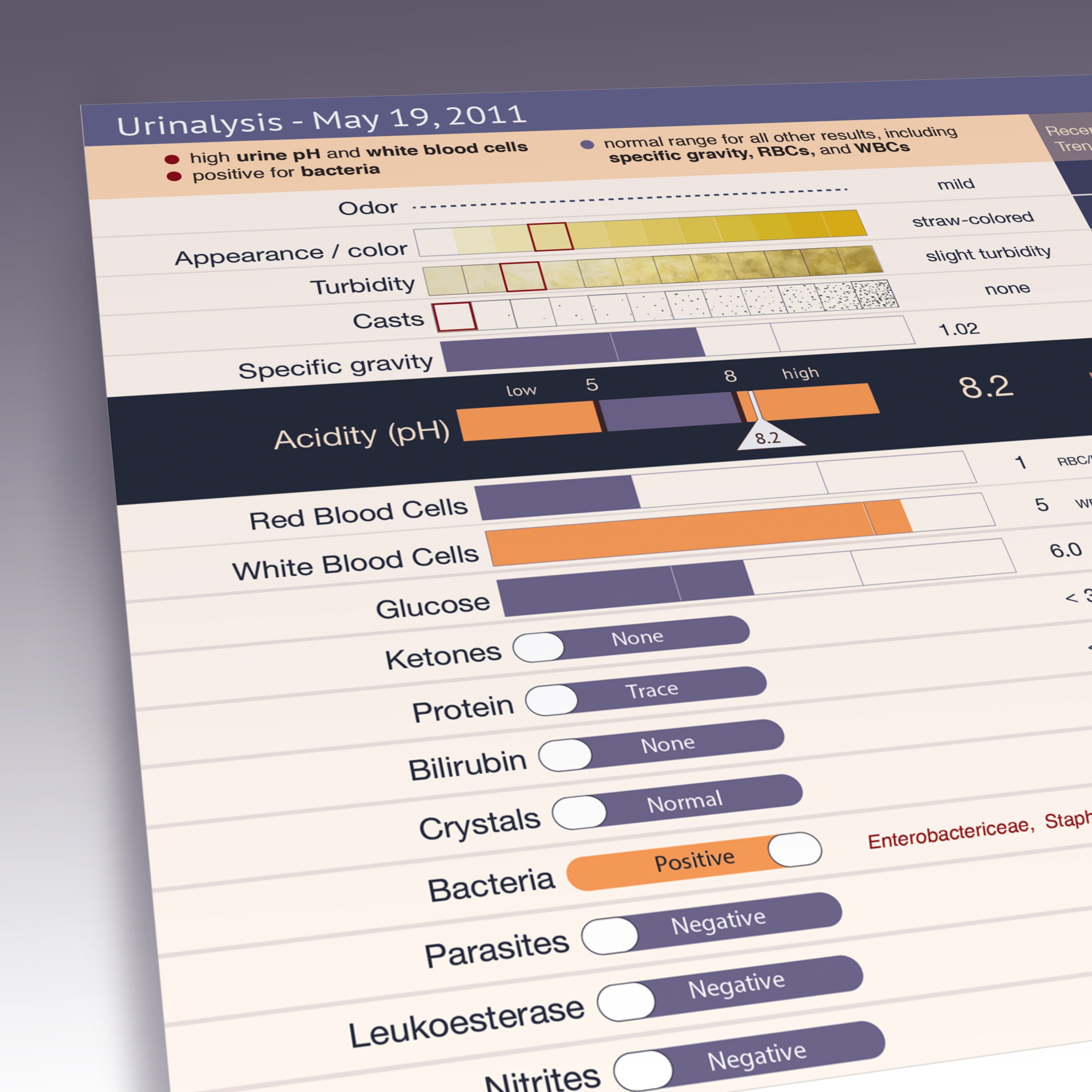Screen dimensions: 1092x1092
Task: Select the first Casts box outlined red
Action: click(x=455, y=317)
